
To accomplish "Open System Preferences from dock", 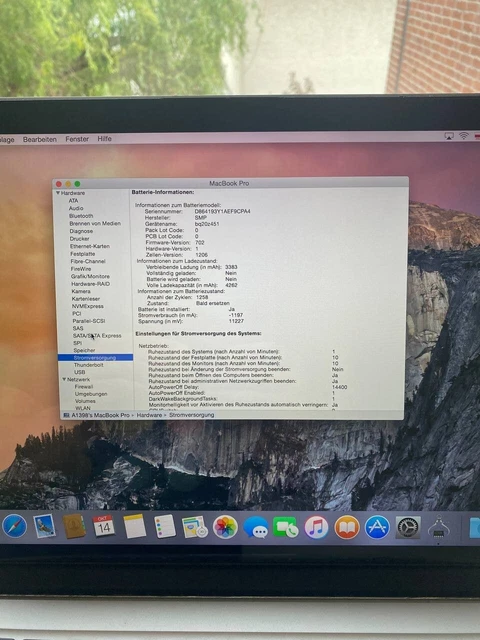I will [408, 527].
